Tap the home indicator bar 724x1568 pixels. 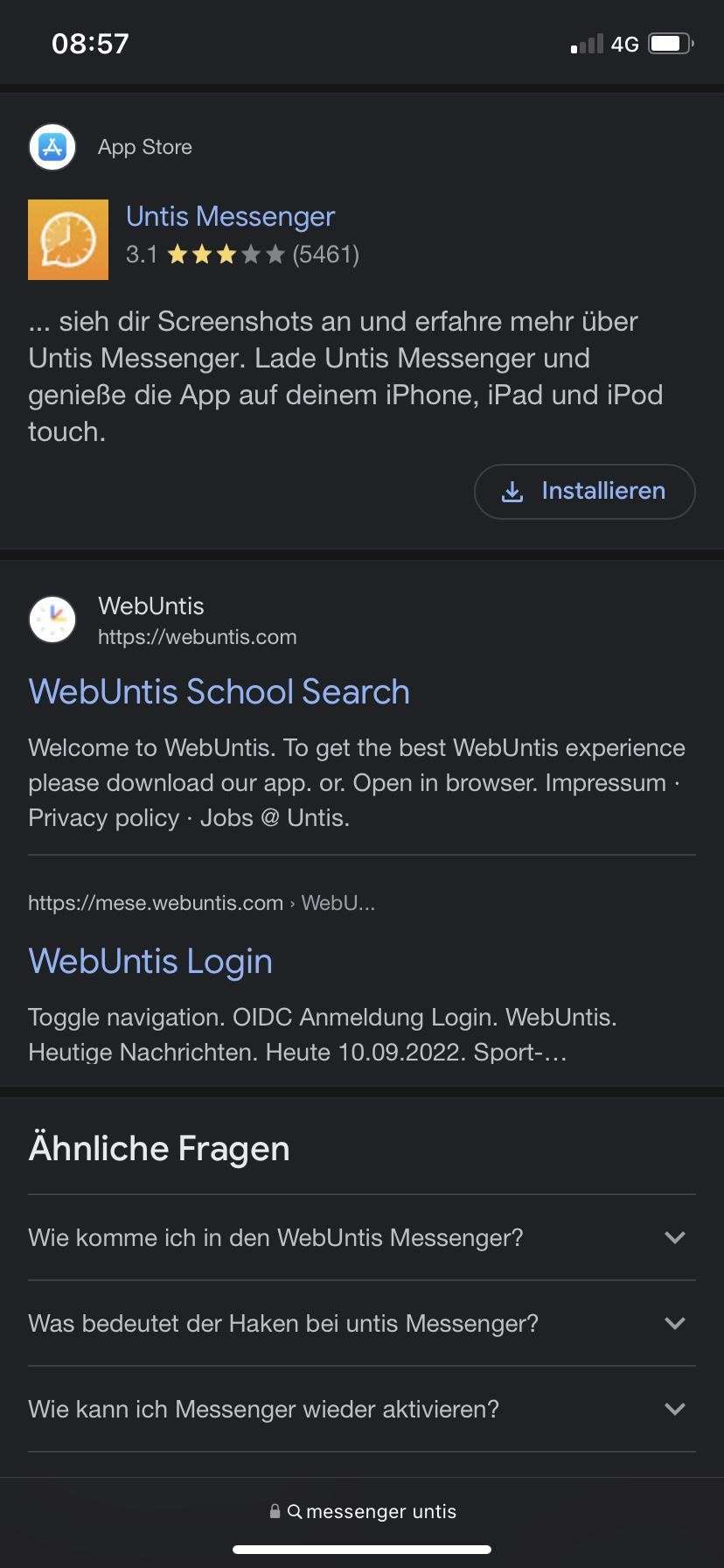[362, 1550]
